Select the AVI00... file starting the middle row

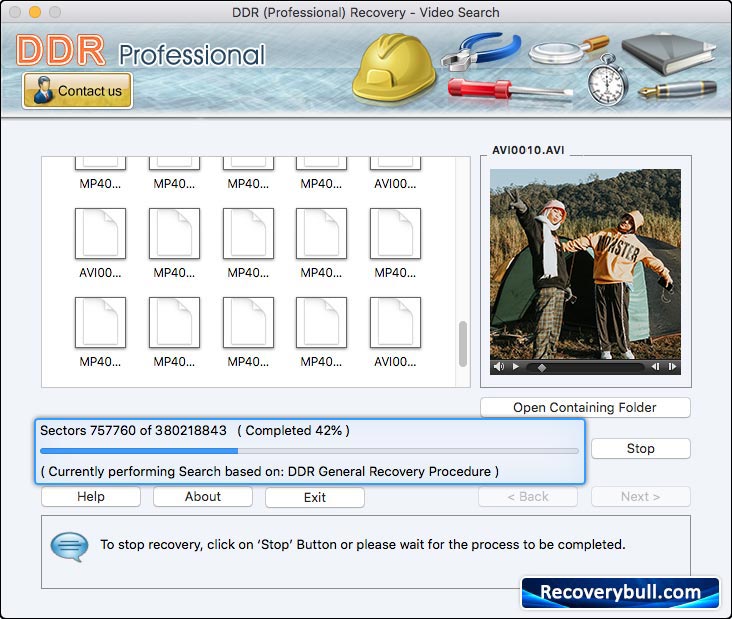(100, 243)
